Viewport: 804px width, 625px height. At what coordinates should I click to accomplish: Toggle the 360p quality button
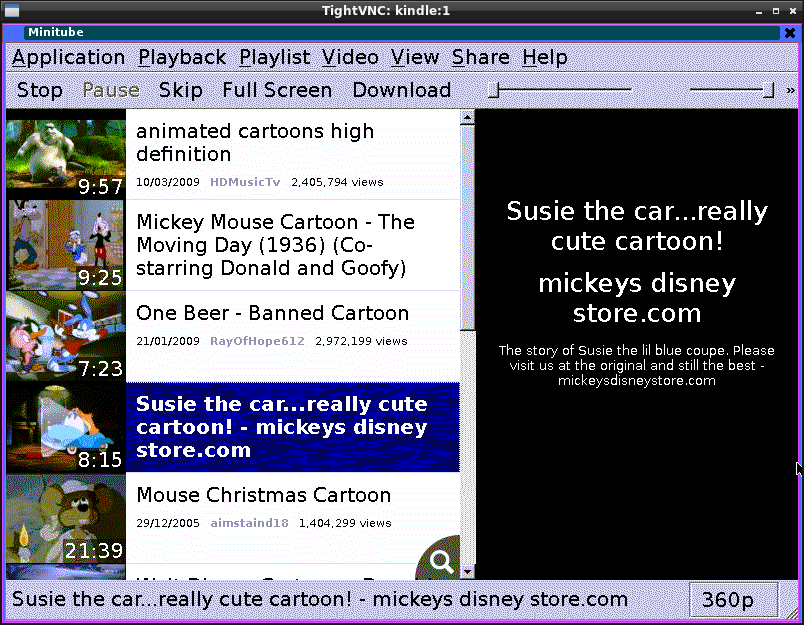(727, 600)
